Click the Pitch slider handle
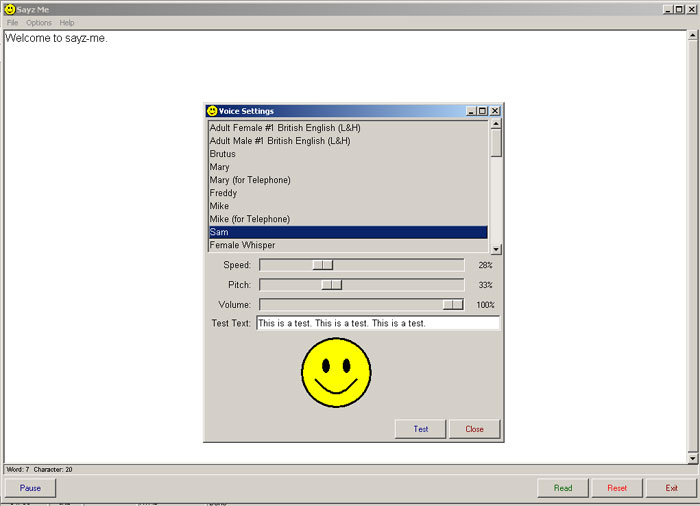Viewport: 700px width, 506px height. [331, 285]
